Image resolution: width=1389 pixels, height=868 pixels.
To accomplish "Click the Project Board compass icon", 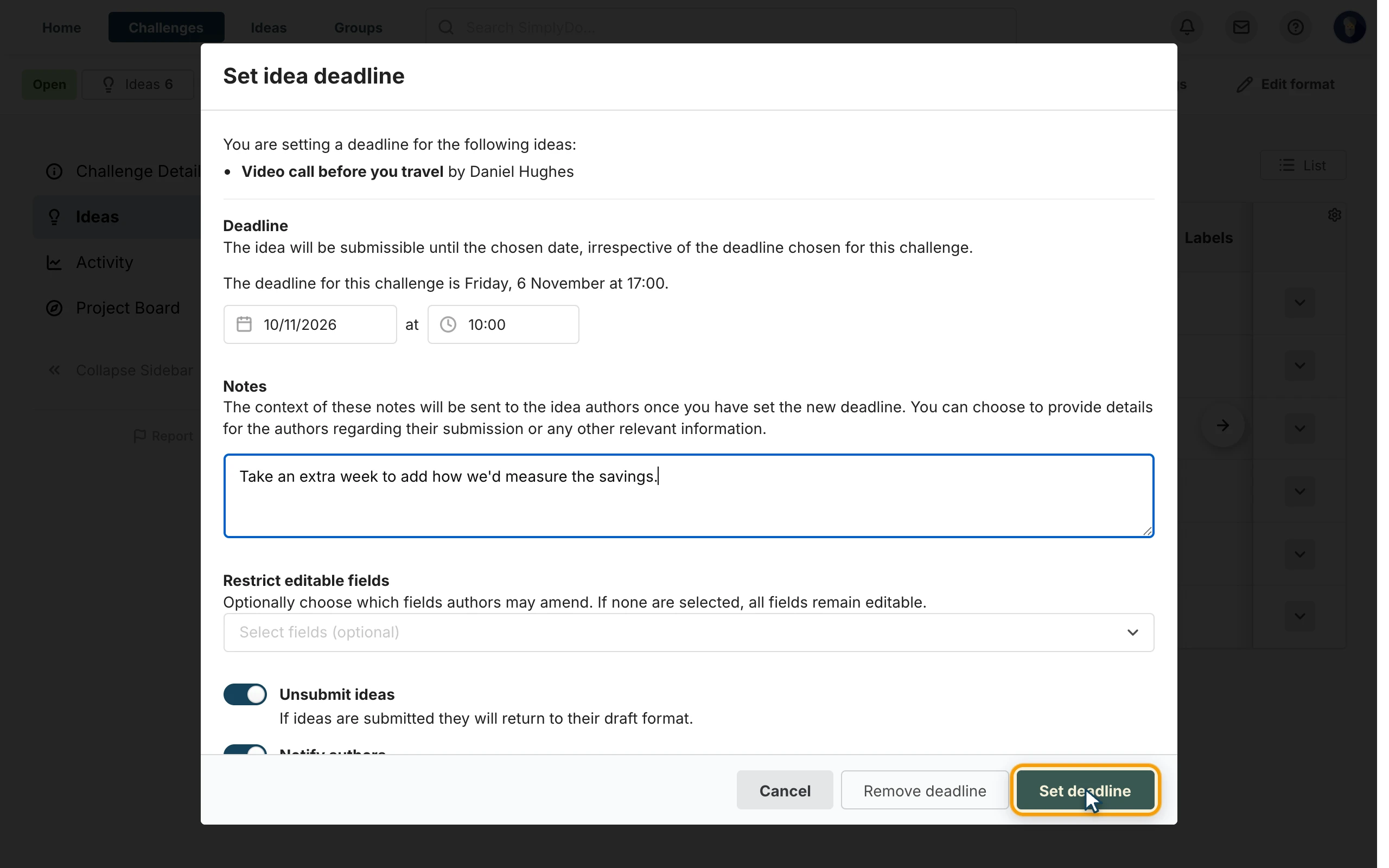I will 54,308.
